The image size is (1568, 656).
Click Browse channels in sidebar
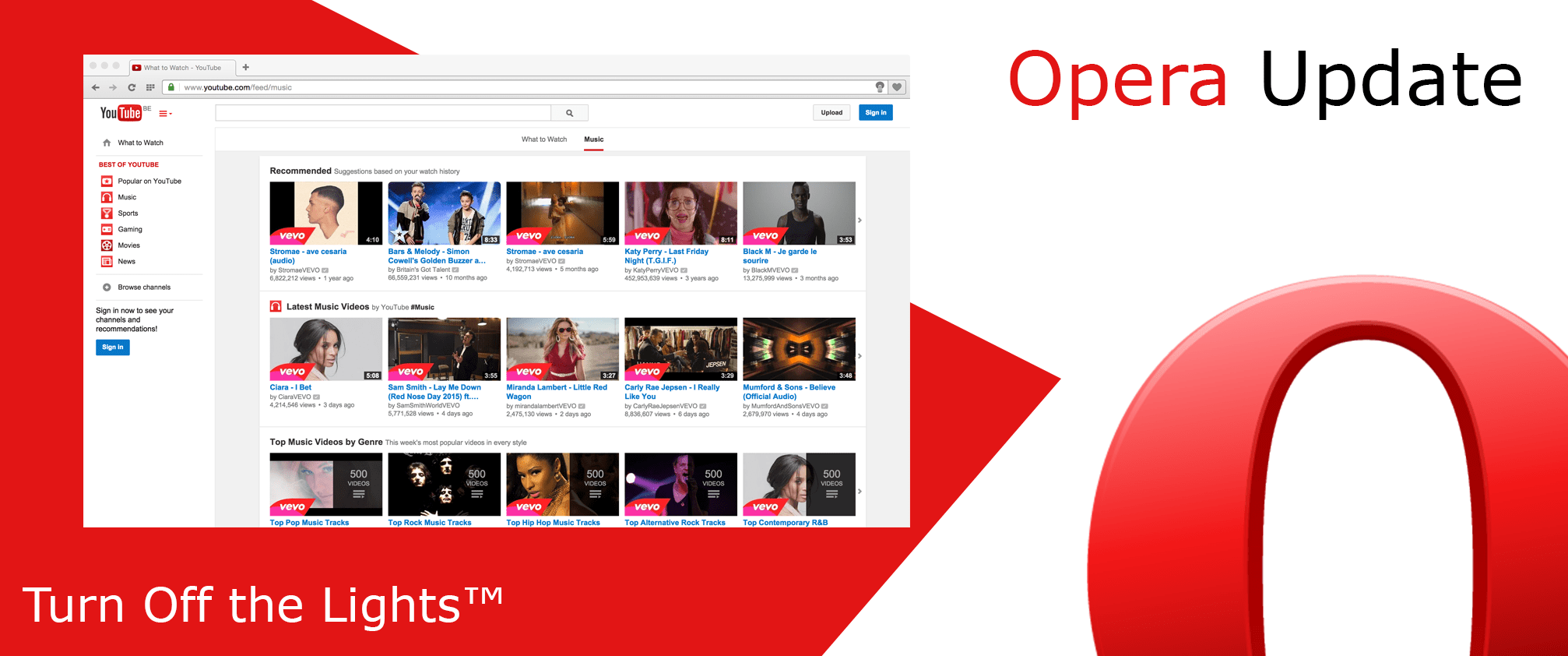click(144, 287)
